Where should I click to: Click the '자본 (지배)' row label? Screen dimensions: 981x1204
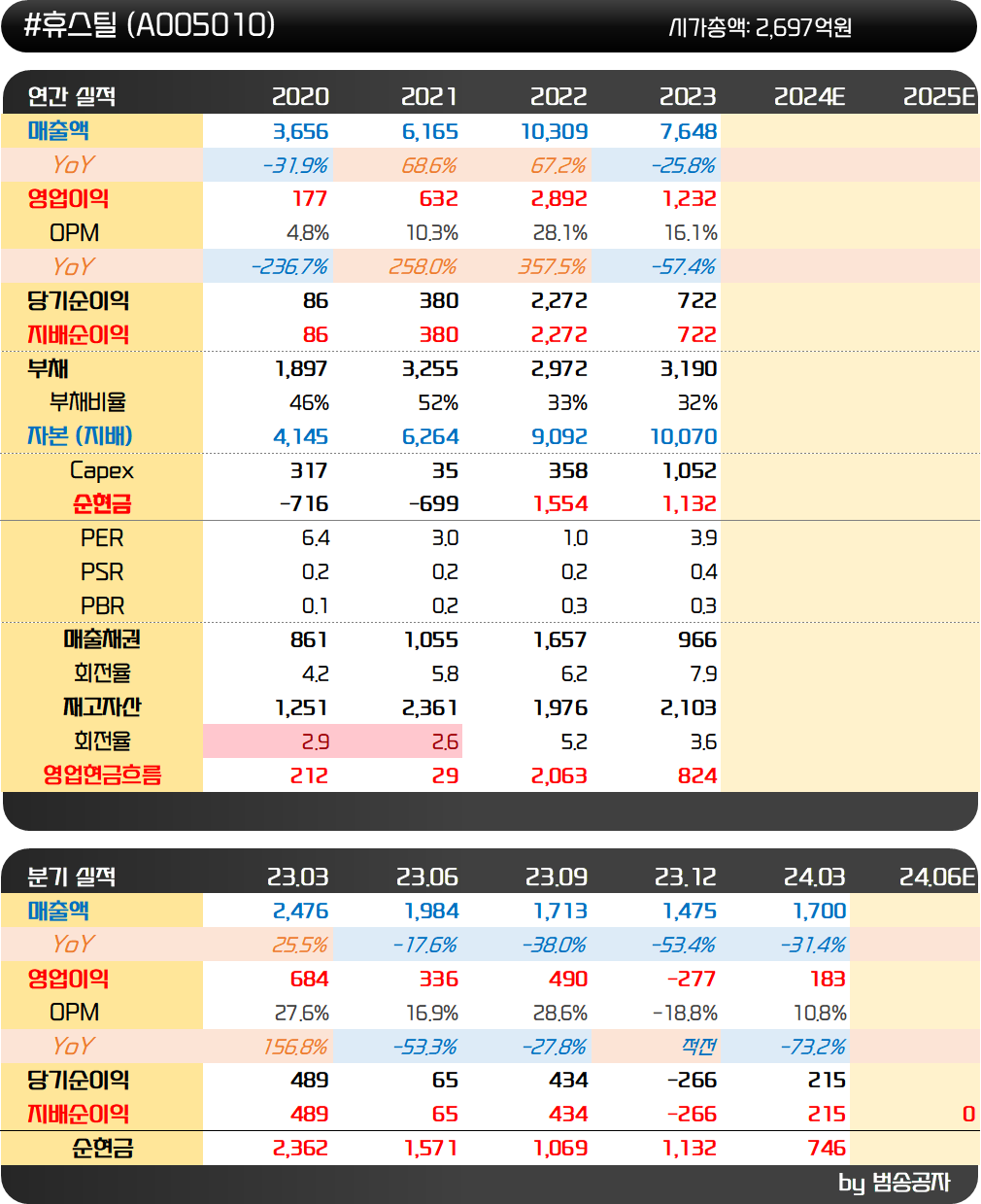pos(80,436)
